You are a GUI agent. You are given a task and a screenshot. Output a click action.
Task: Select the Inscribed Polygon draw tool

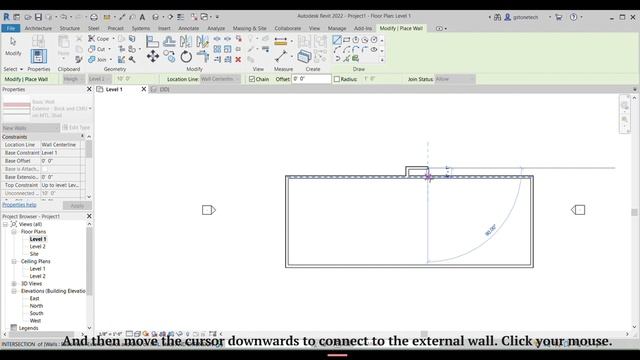[356, 40]
